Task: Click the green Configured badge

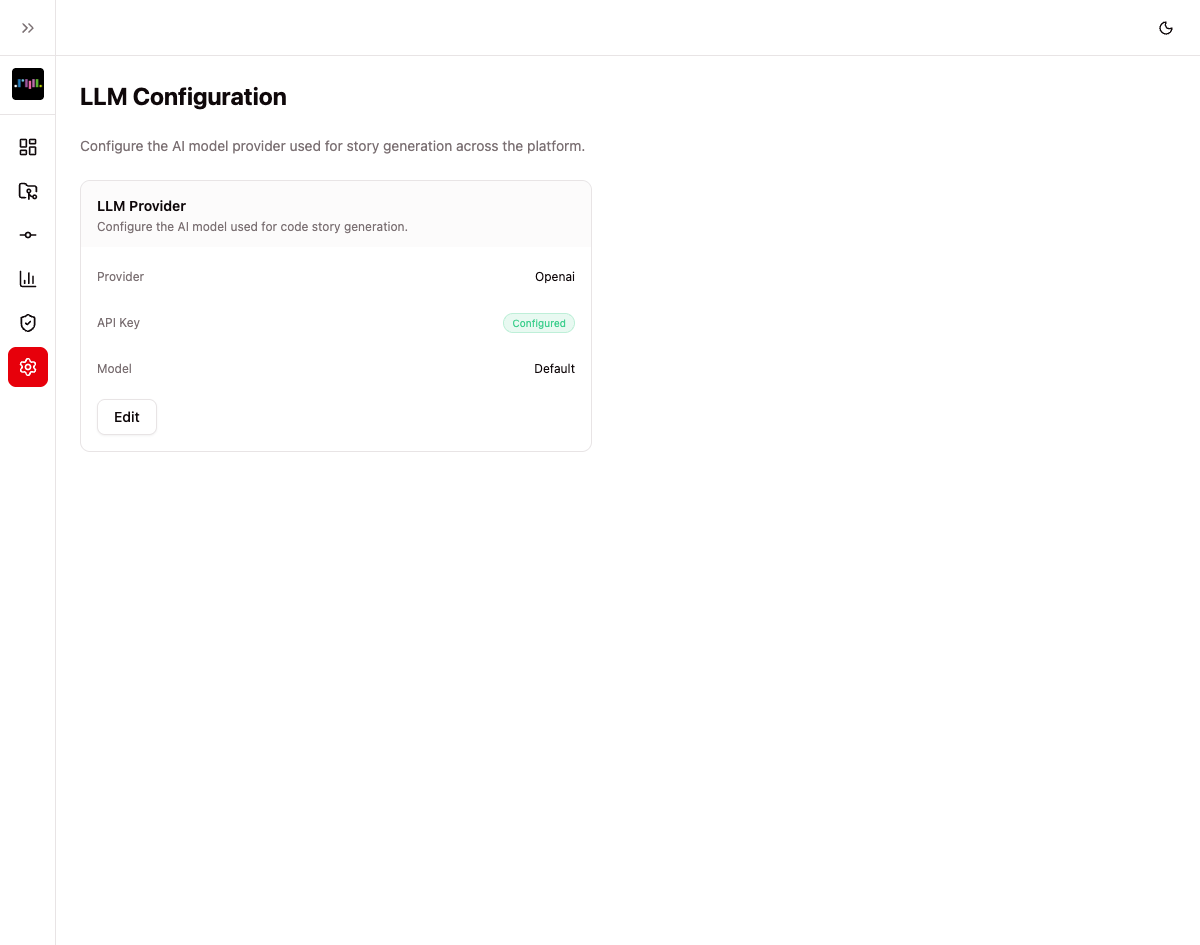Action: coord(539,323)
